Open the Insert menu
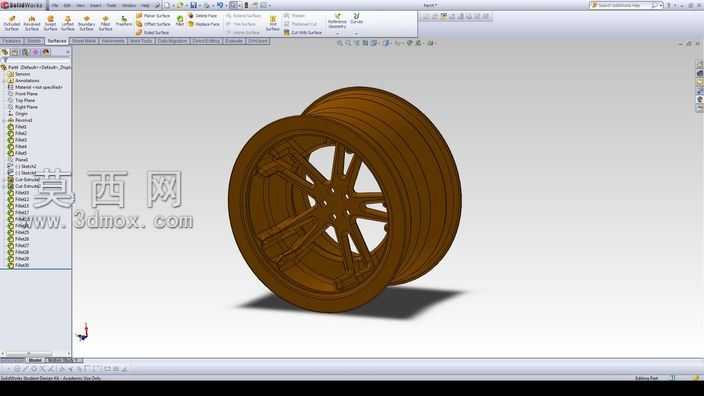 tap(95, 5)
